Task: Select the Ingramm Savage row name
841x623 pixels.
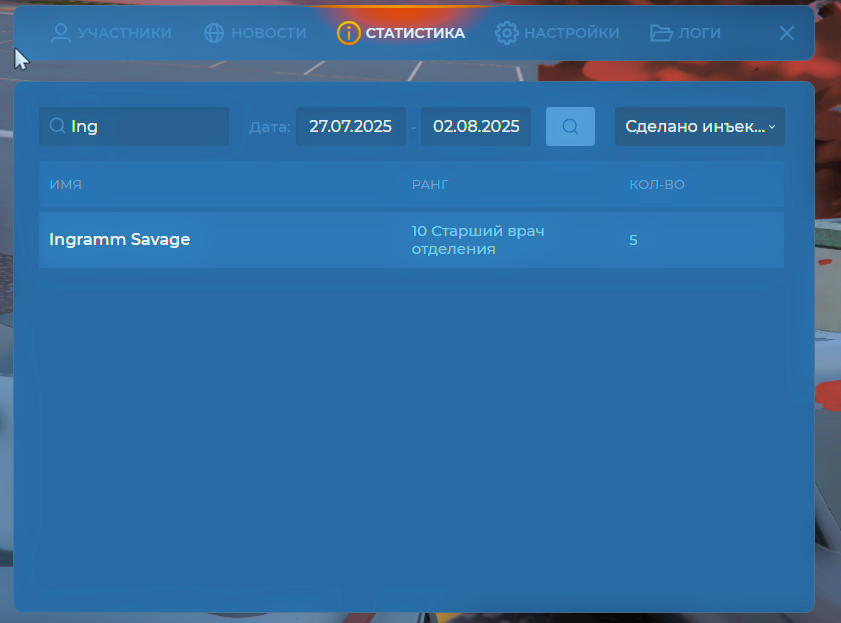Action: point(120,239)
